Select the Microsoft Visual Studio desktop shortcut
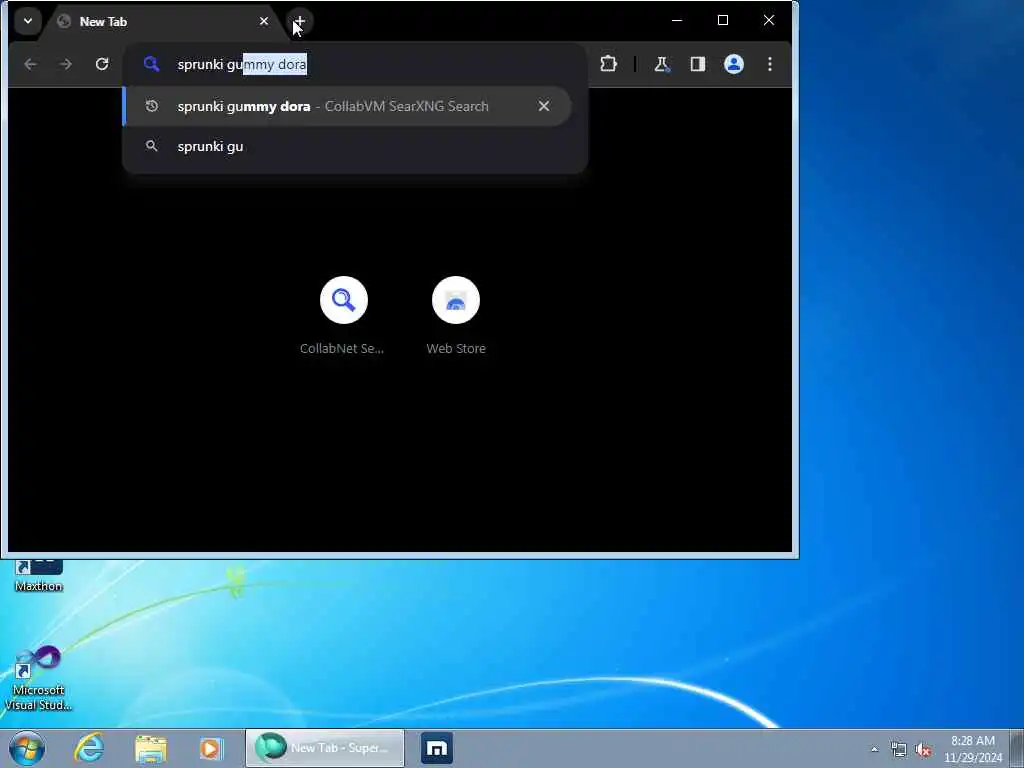This screenshot has height=768, width=1024. point(39,679)
